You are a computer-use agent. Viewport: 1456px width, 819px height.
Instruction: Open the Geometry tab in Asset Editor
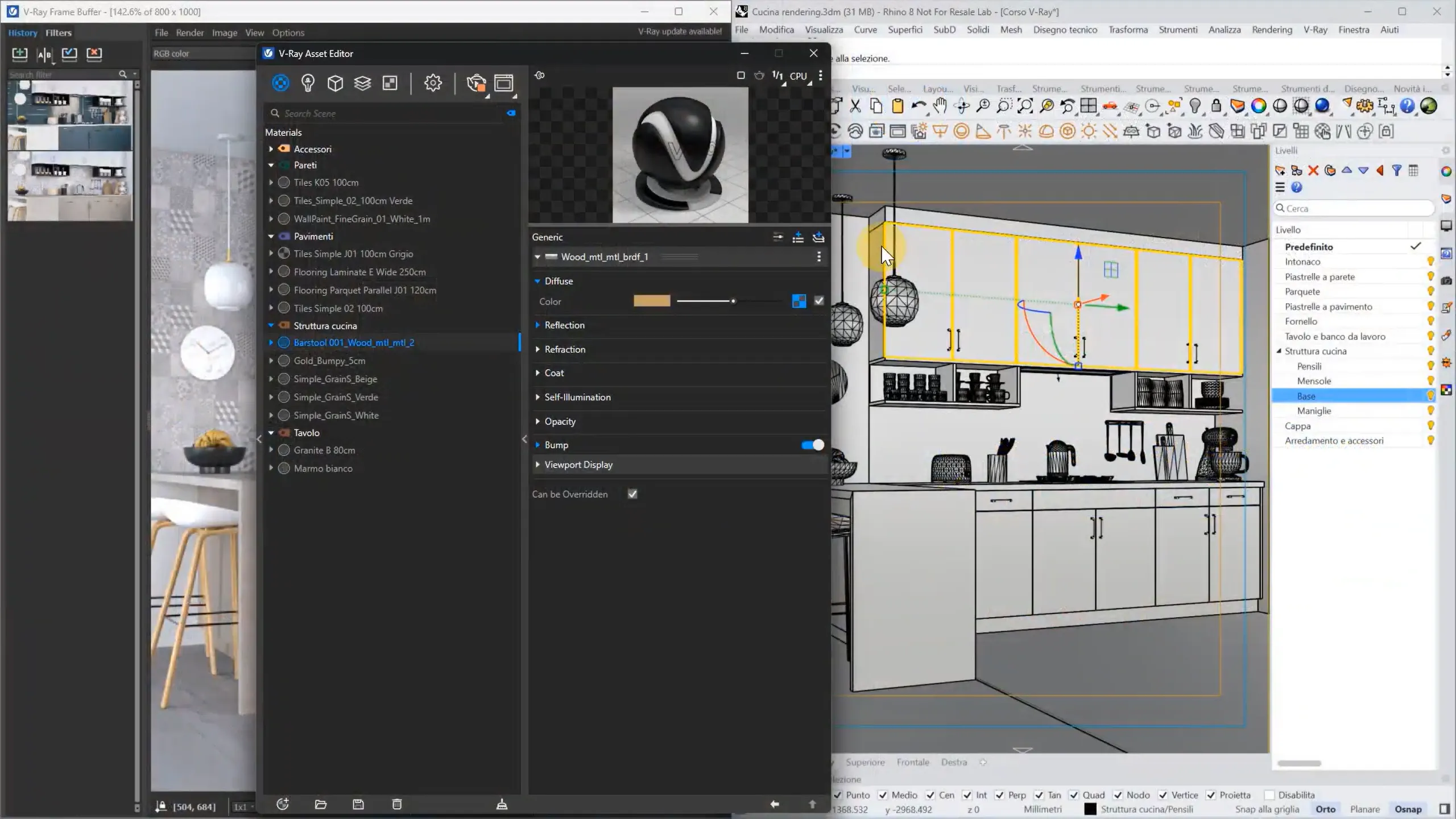point(335,83)
